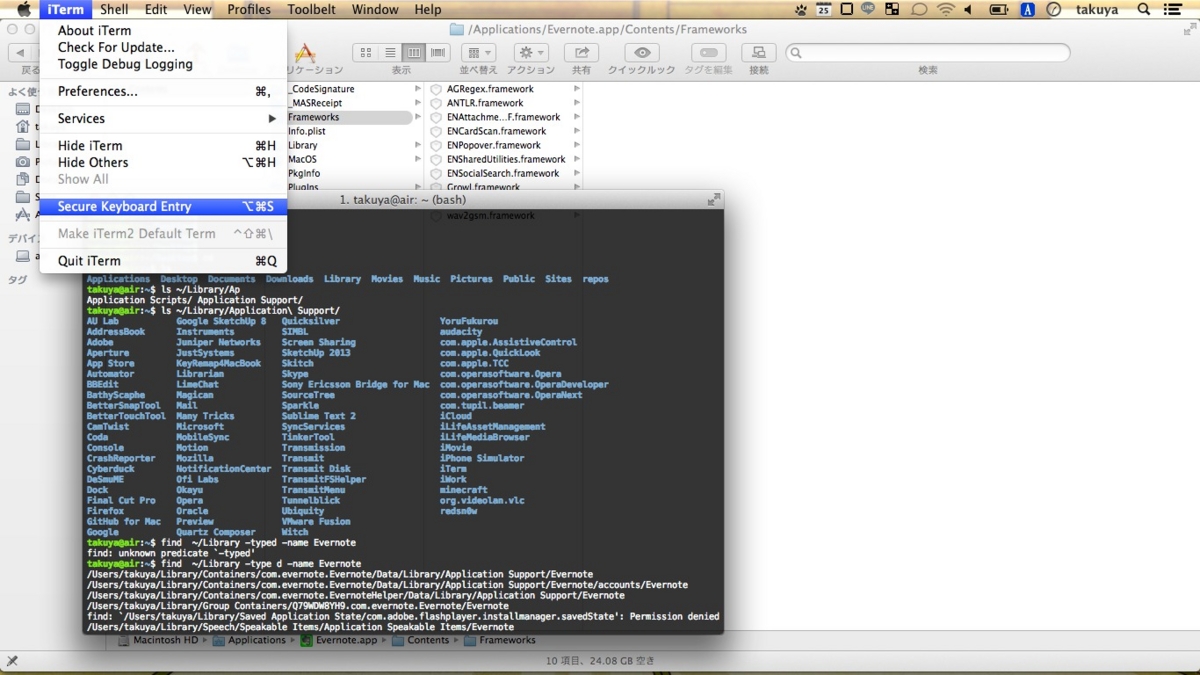
Task: Open the Apple menu
Action: (23, 9)
